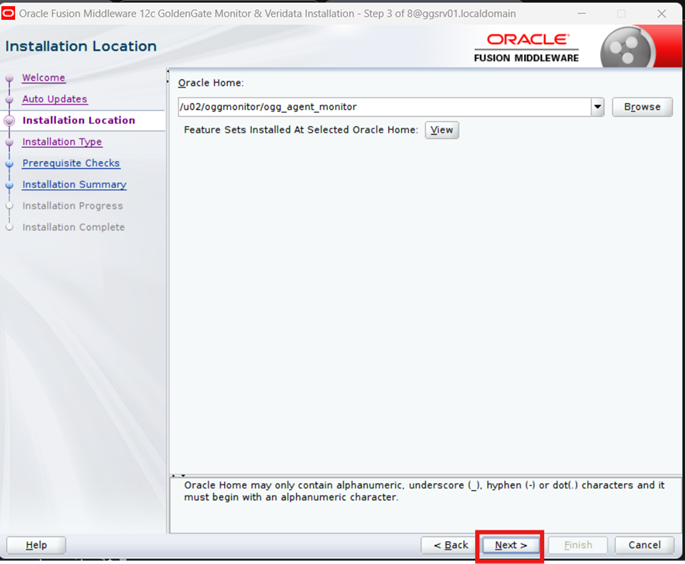The height and width of the screenshot is (564, 685).
Task: Click the Welcome step bullet icon
Action: click(x=10, y=79)
